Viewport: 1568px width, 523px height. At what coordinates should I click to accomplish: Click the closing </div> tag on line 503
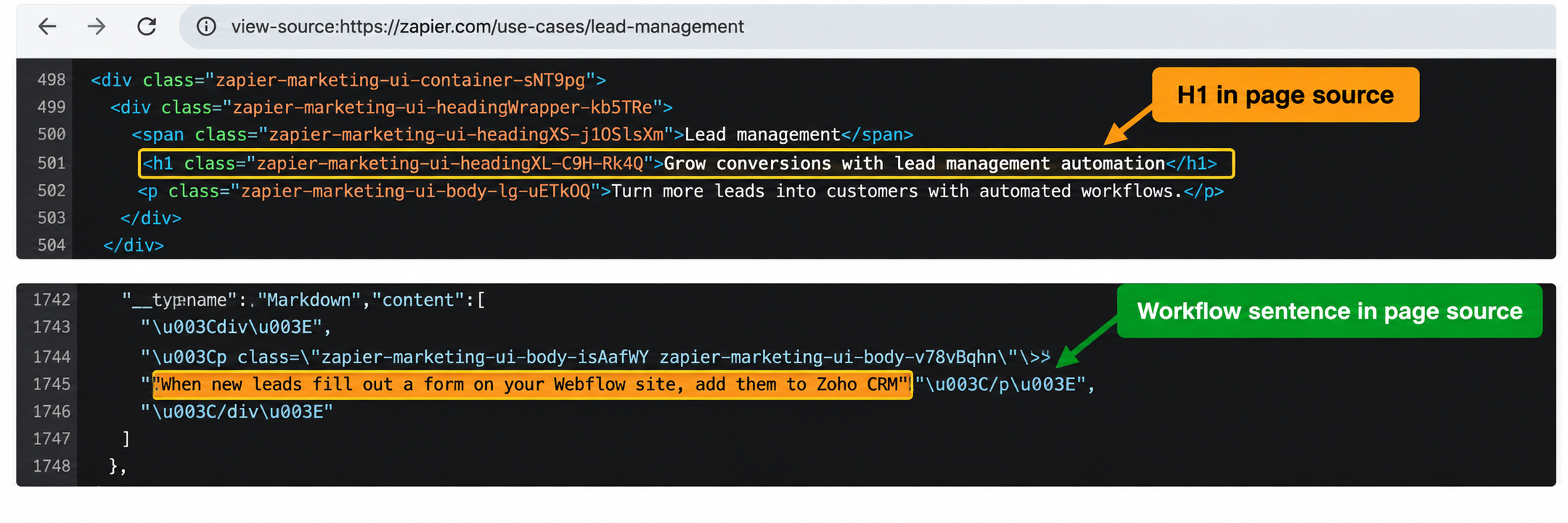point(151,218)
